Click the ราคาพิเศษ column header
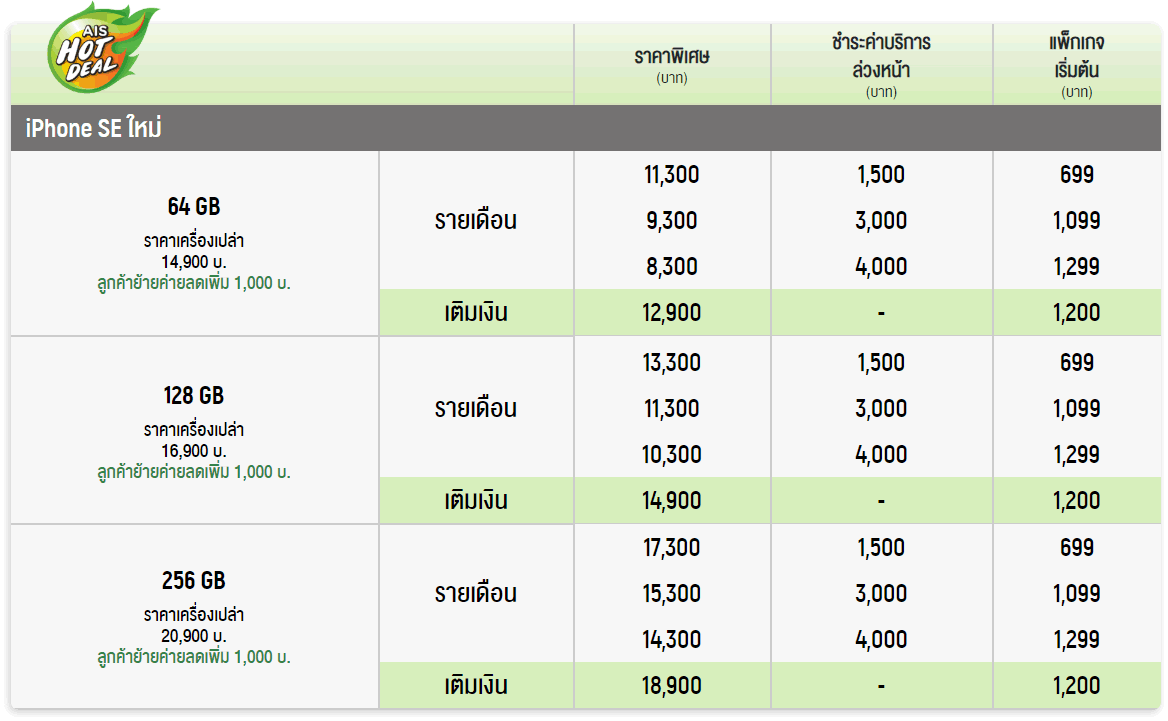Image resolution: width=1168 pixels, height=721 pixels. click(672, 57)
